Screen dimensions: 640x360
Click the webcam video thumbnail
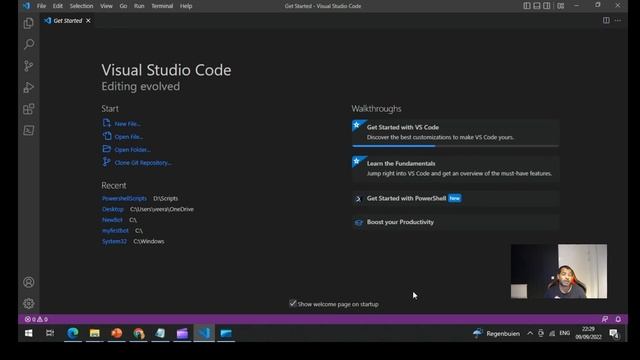coord(559,271)
